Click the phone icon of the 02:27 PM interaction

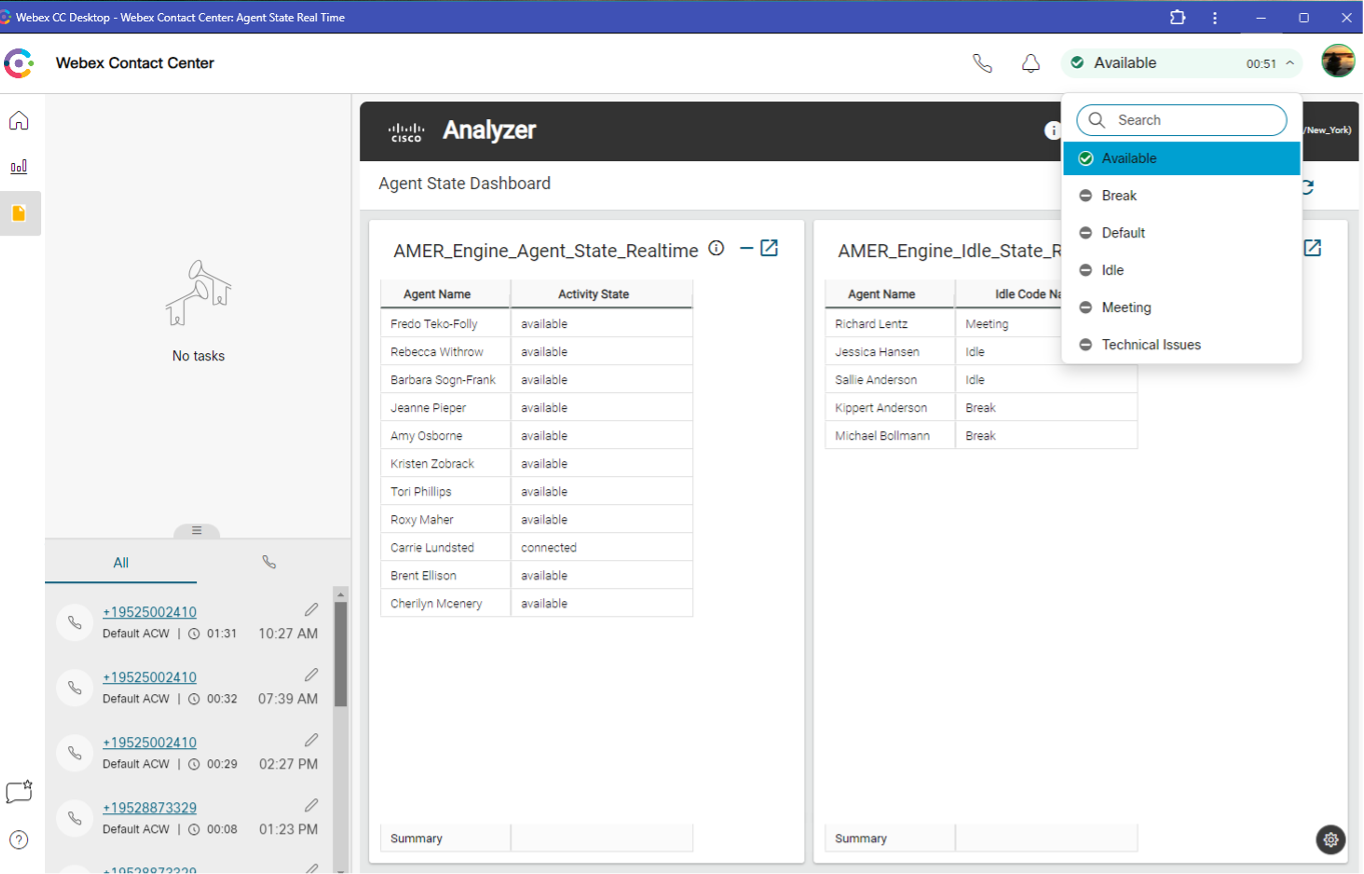click(x=75, y=753)
